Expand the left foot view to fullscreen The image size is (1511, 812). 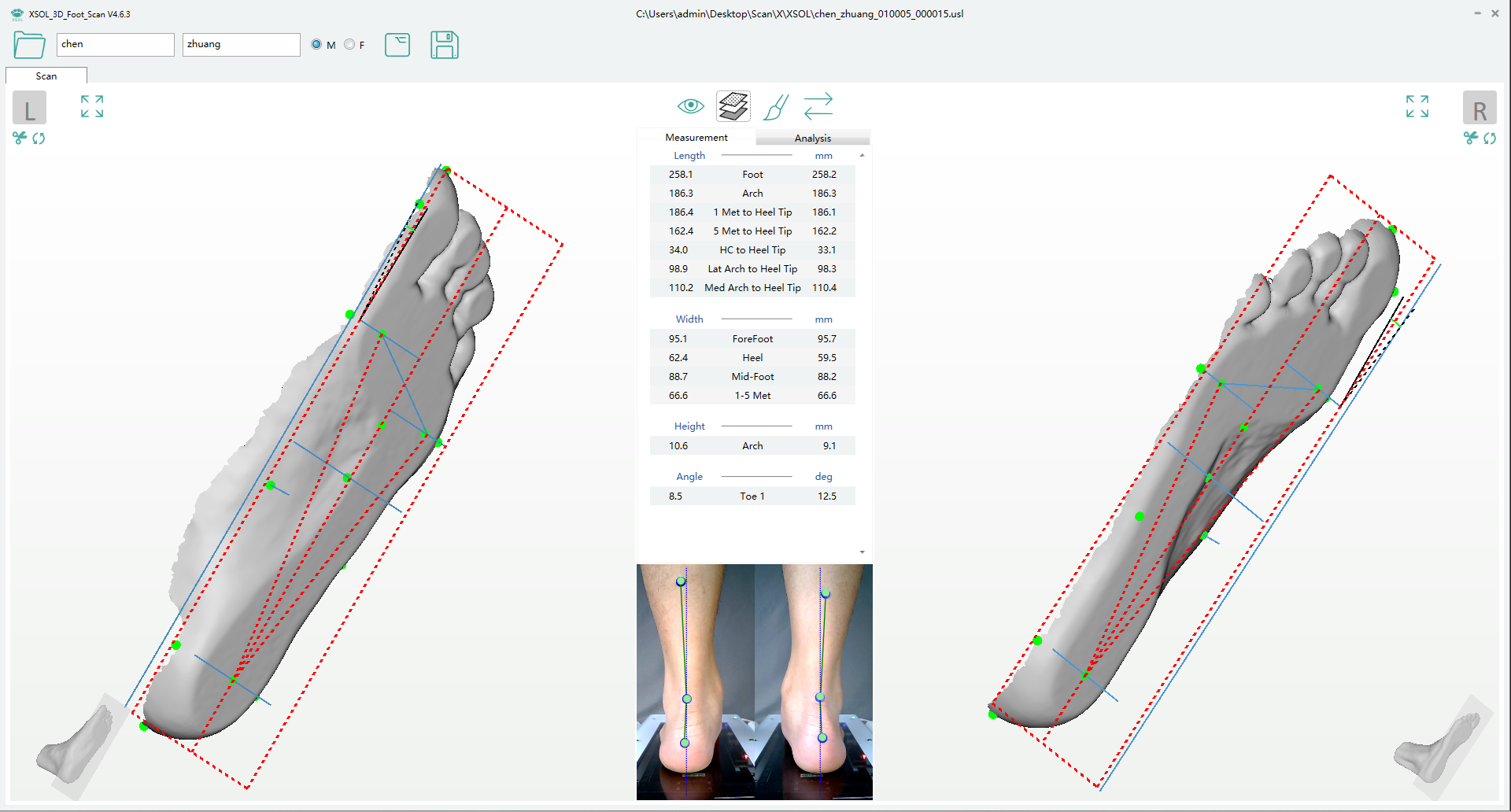(92, 106)
